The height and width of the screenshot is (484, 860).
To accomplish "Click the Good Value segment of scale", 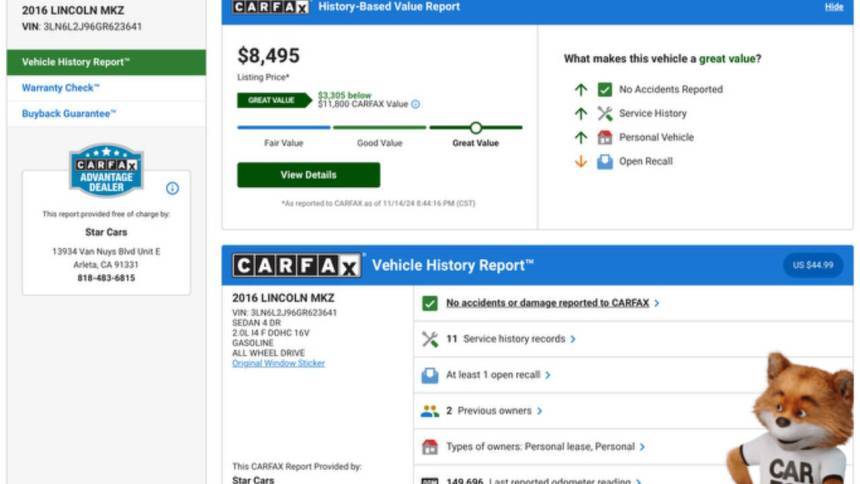I will pos(380,127).
